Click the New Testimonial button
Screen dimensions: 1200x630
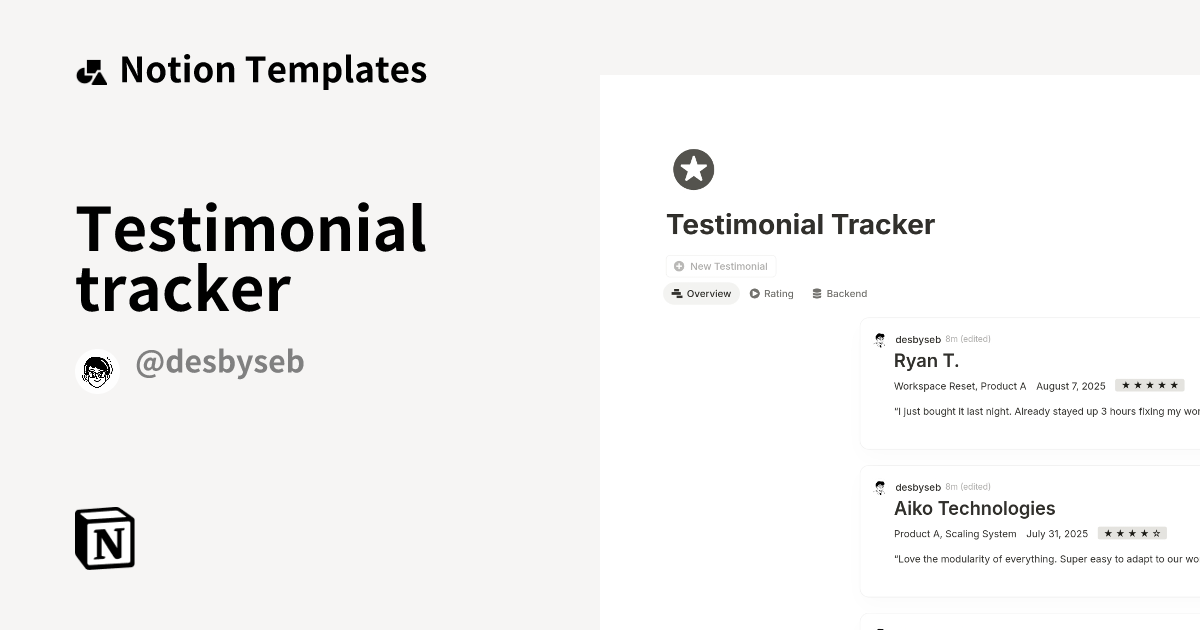coord(720,266)
